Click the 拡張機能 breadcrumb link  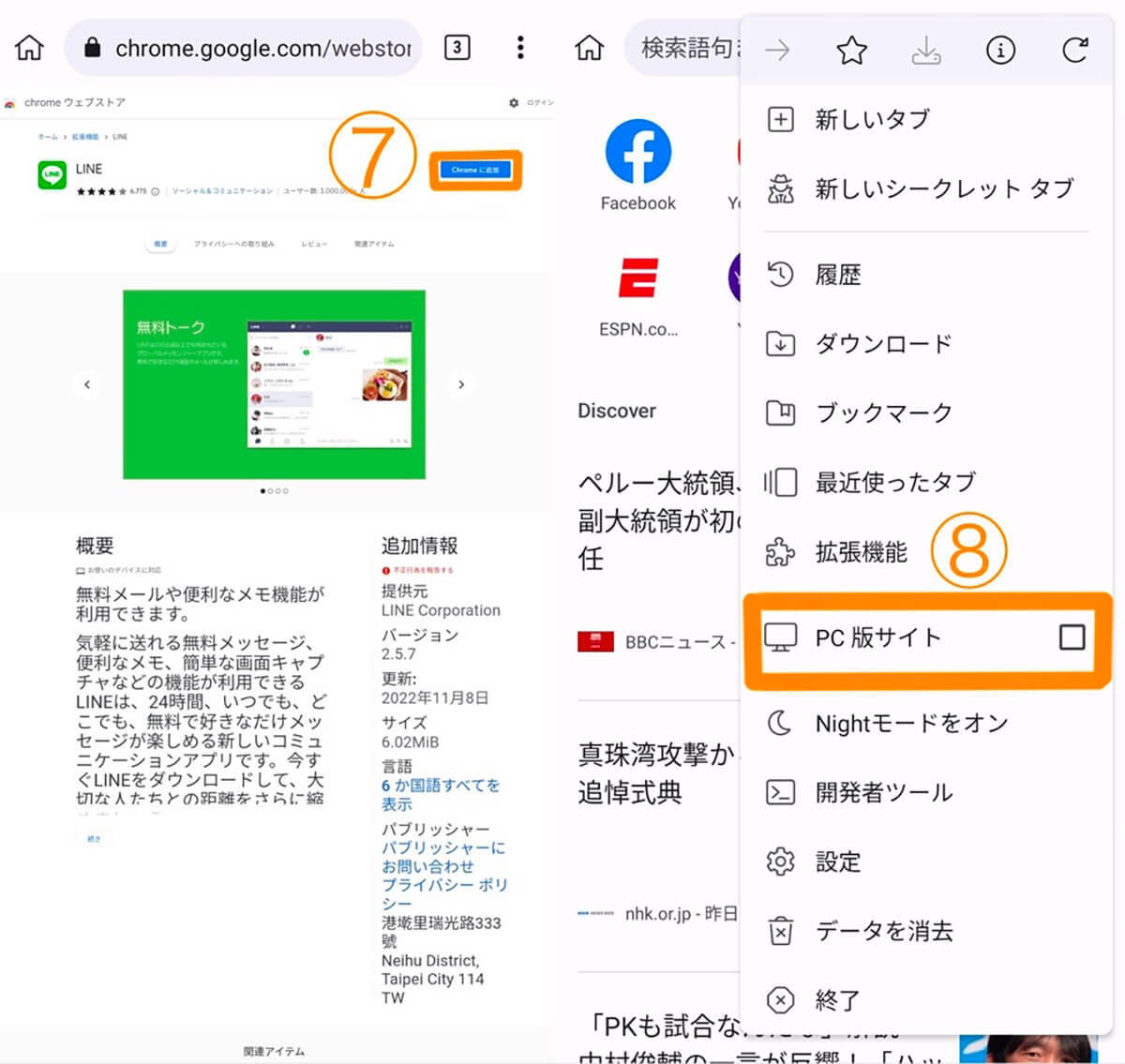[85, 137]
